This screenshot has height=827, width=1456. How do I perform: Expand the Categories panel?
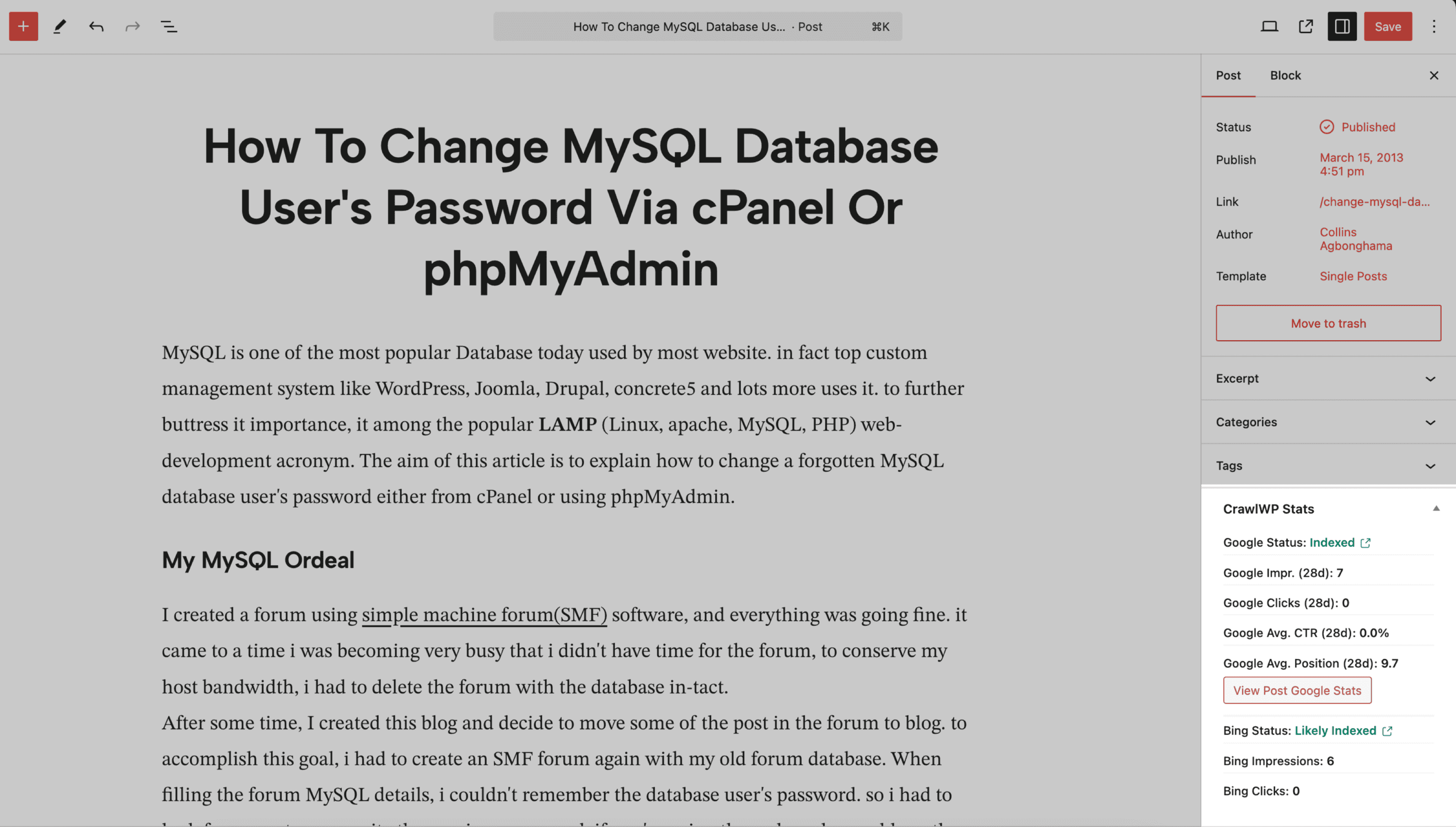(1328, 422)
